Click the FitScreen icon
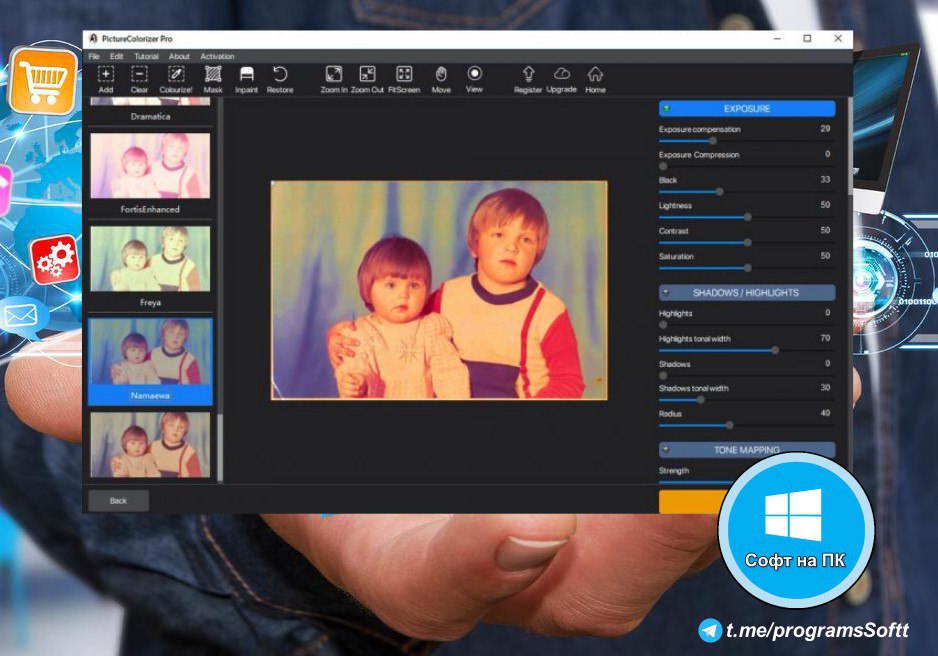This screenshot has height=656, width=938. pos(404,74)
